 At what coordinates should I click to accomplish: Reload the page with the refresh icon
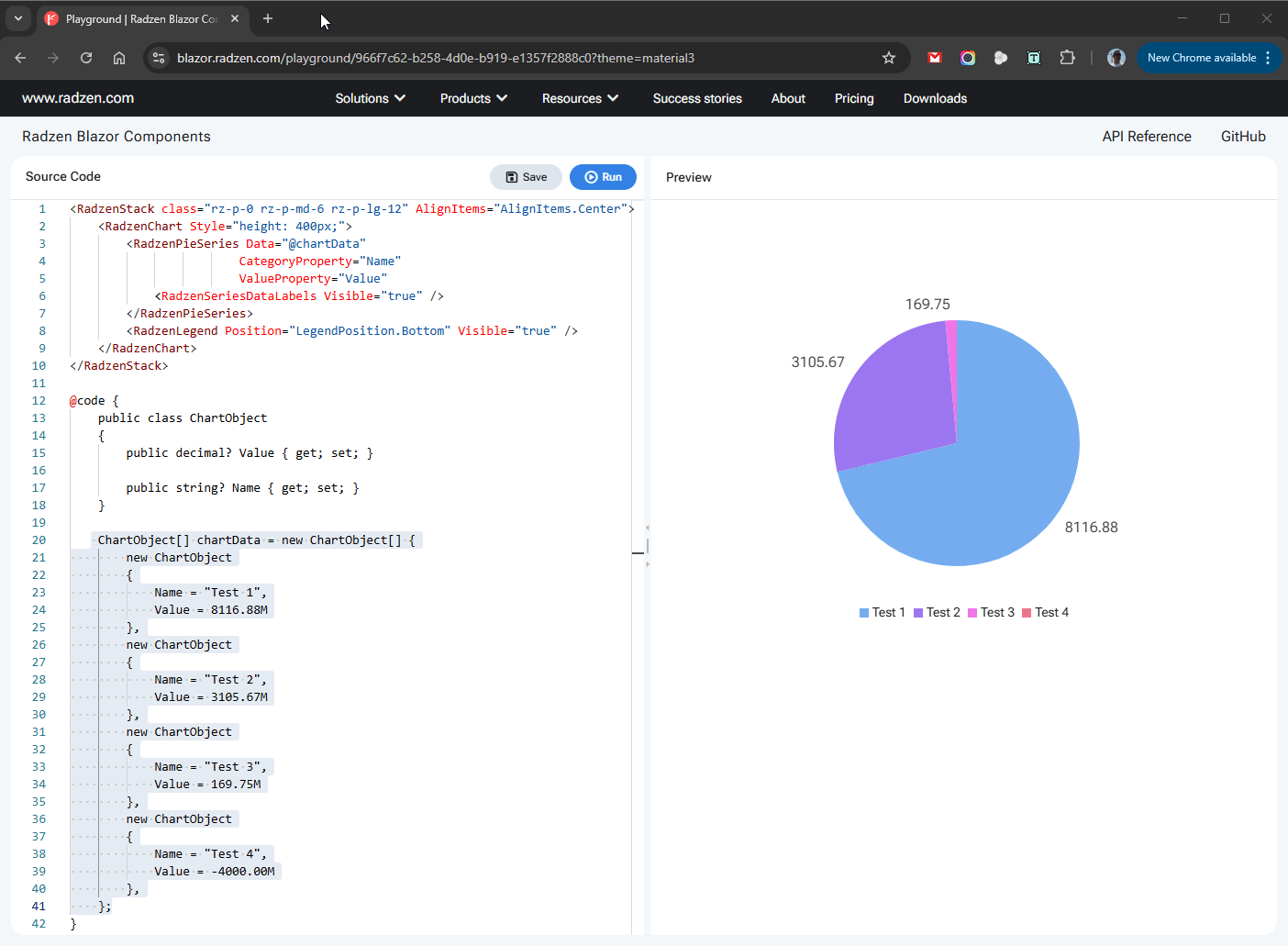86,58
